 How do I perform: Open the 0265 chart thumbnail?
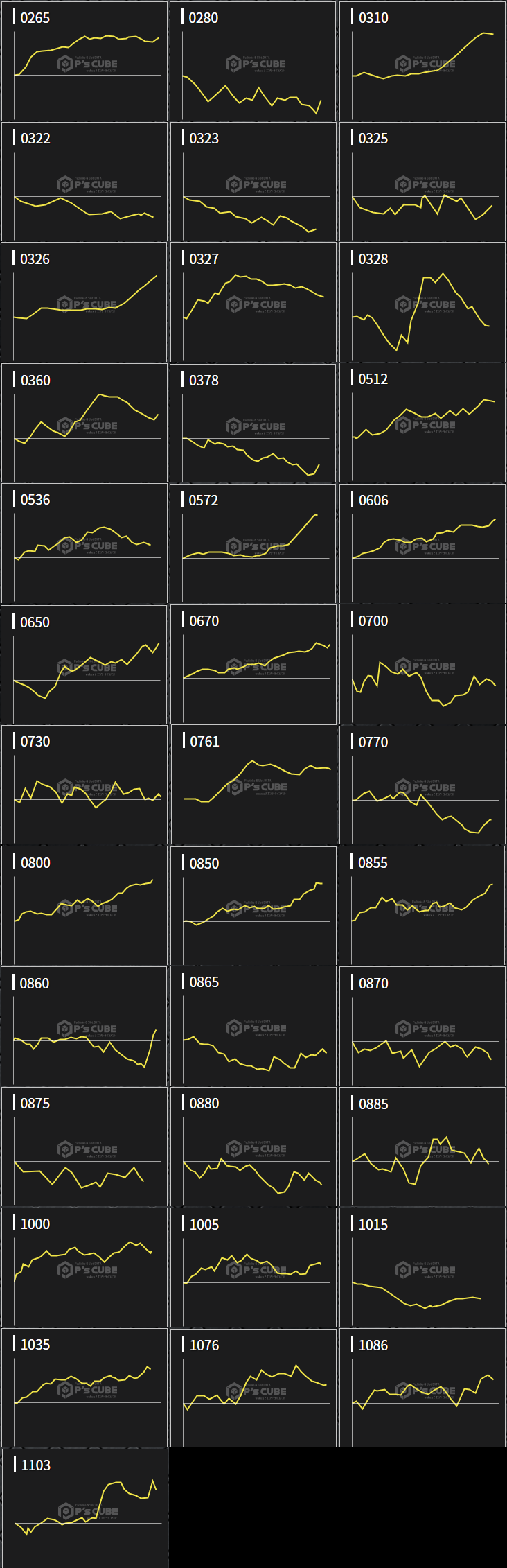pos(84,62)
